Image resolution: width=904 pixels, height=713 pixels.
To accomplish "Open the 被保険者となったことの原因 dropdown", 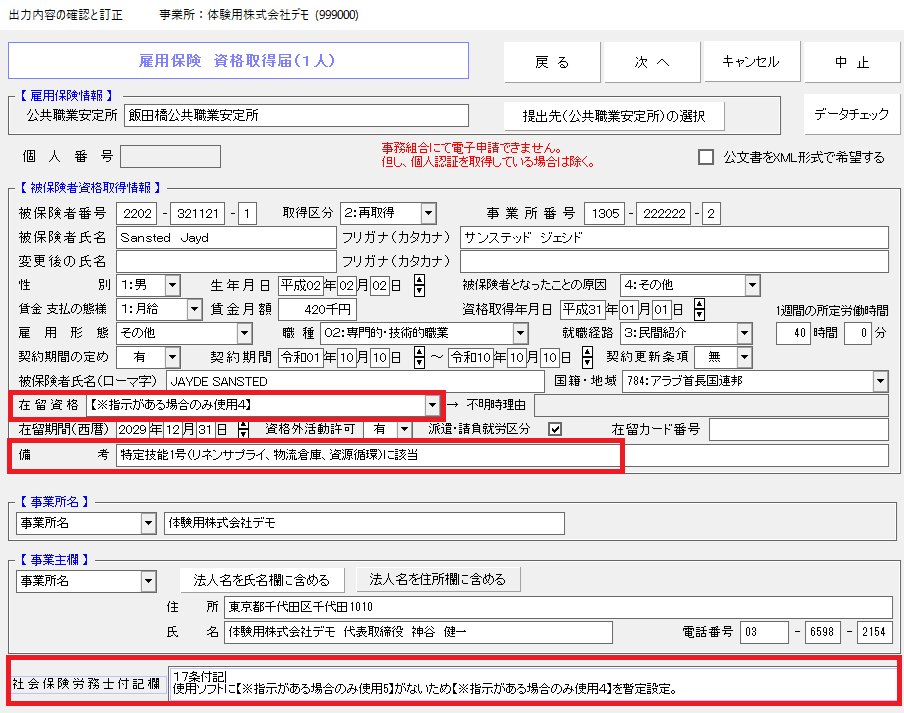I will [x=752, y=285].
